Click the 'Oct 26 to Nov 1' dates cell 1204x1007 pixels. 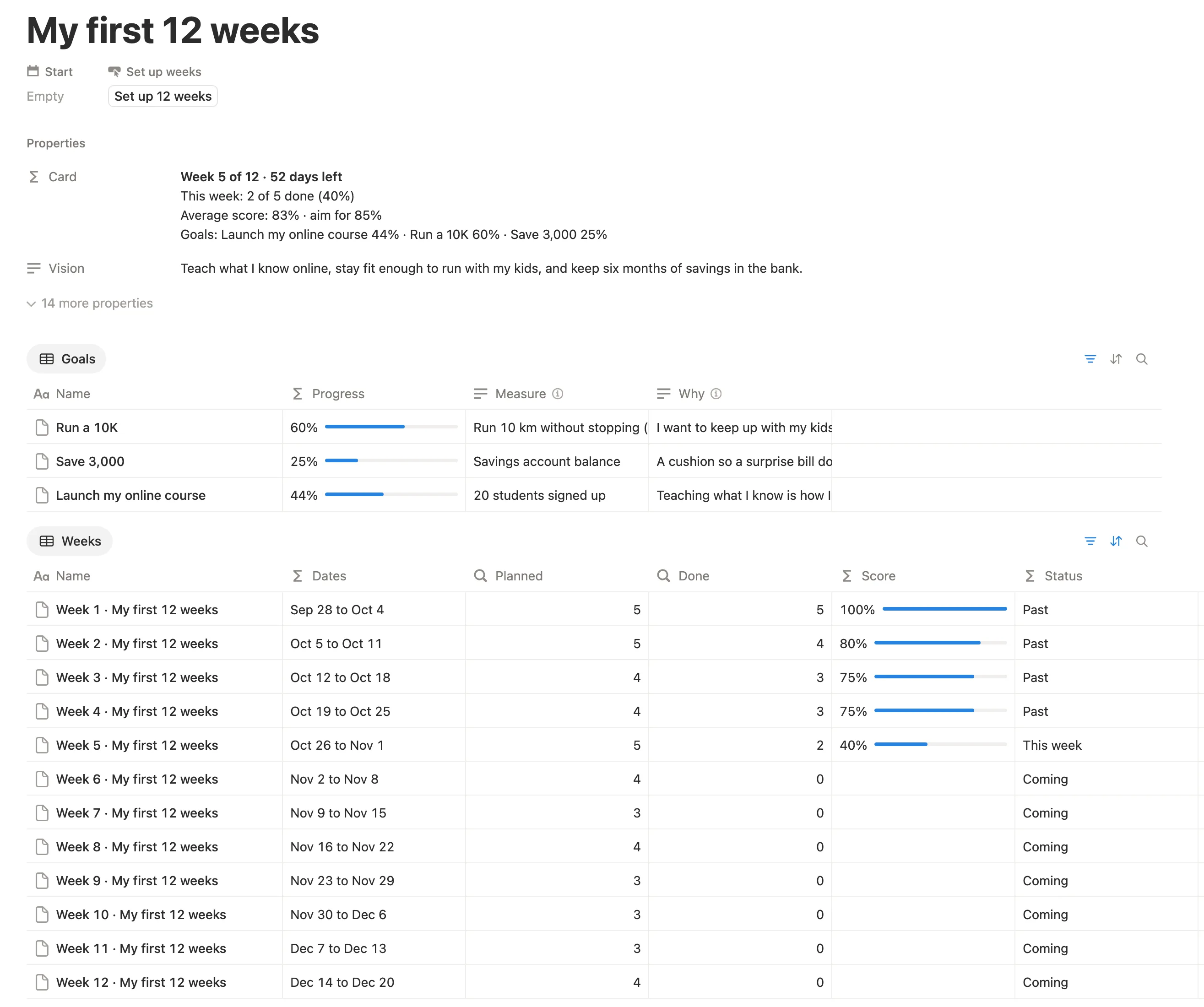[374, 745]
